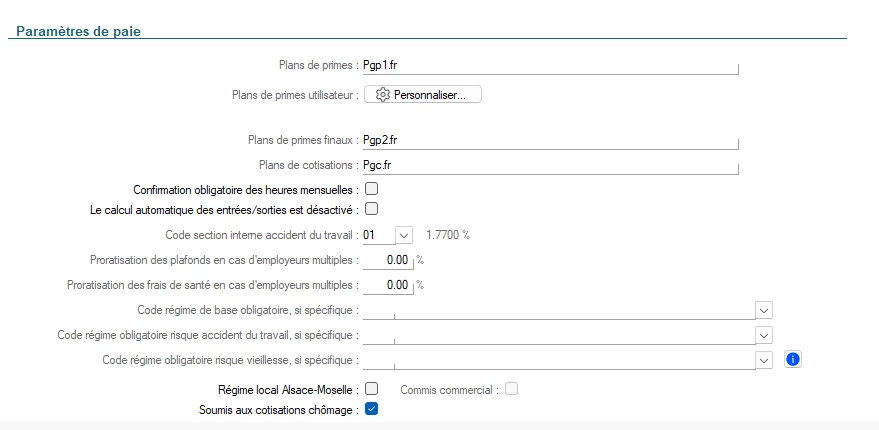Screen dimensions: 879x430
Task: Click the Plans de cotisations field
Action: 550,164
